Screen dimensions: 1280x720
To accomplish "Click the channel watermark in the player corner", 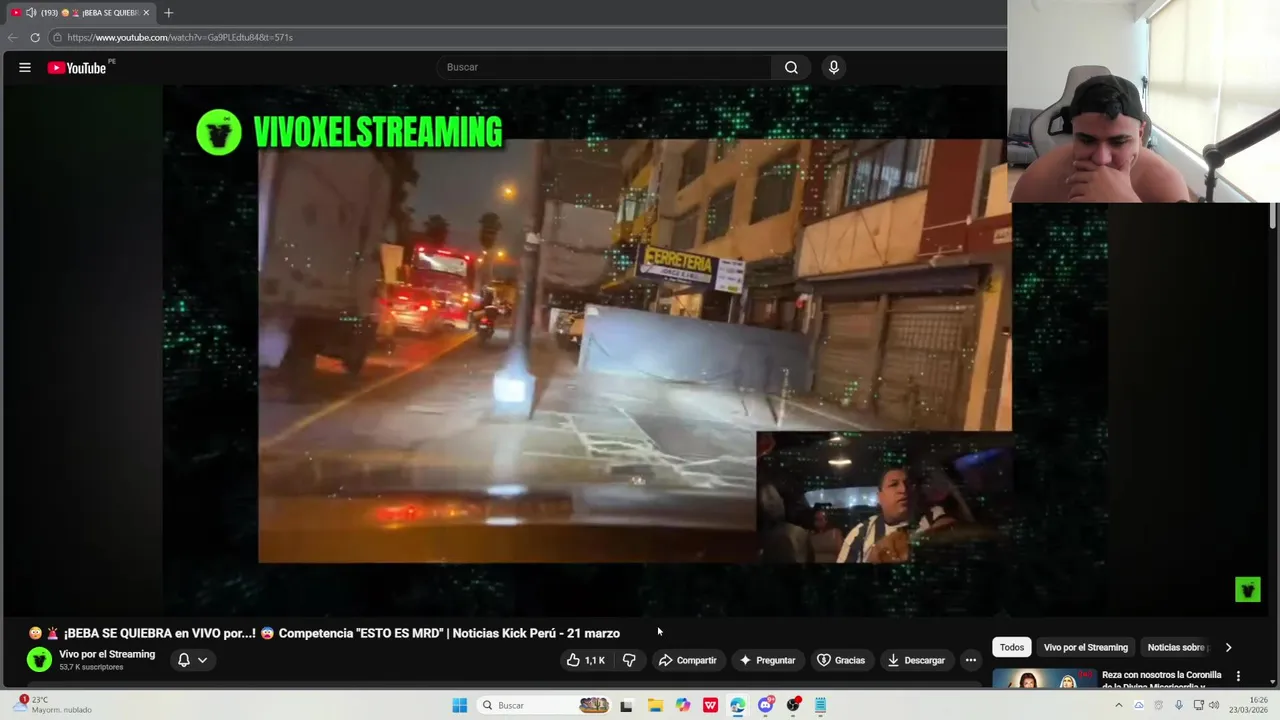I will tap(1247, 589).
